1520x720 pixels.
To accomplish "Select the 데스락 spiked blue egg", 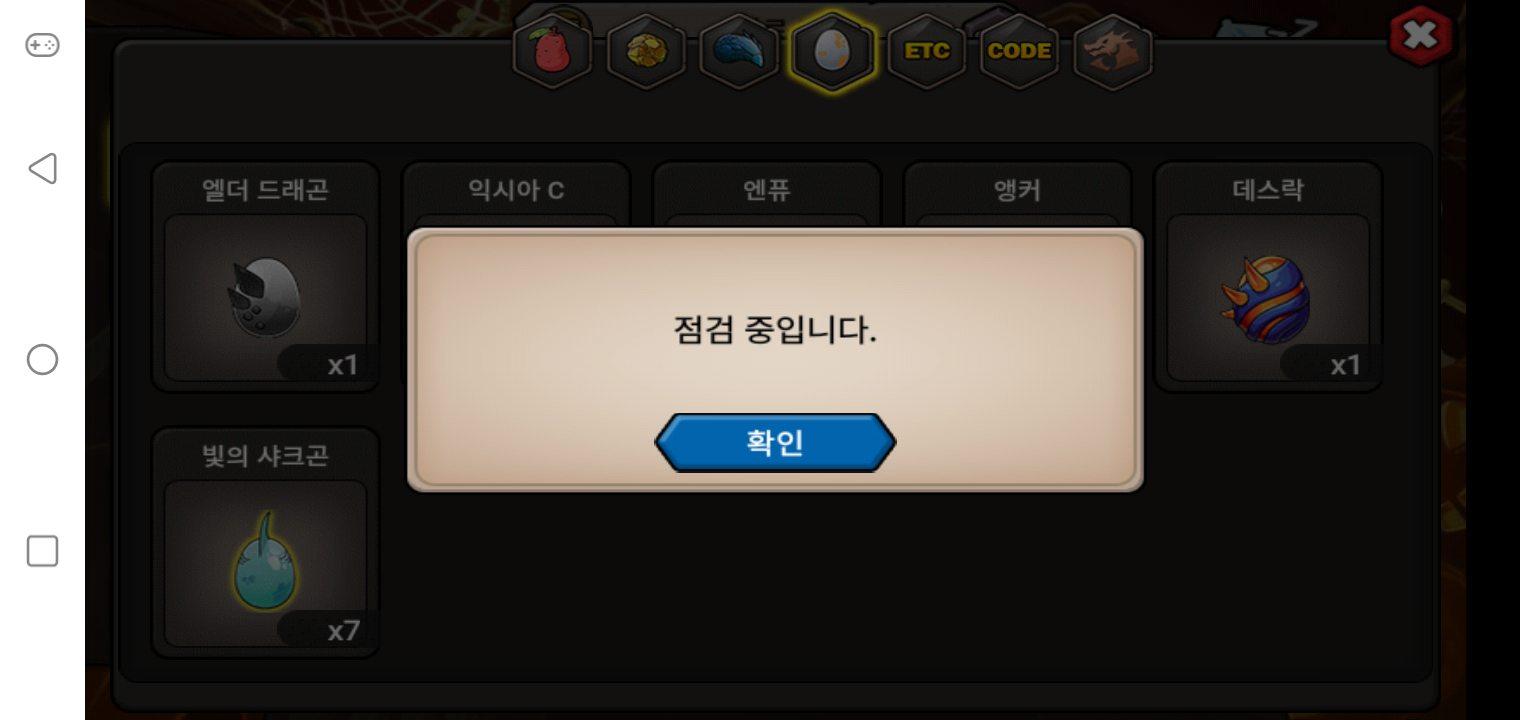I will (x=1268, y=297).
